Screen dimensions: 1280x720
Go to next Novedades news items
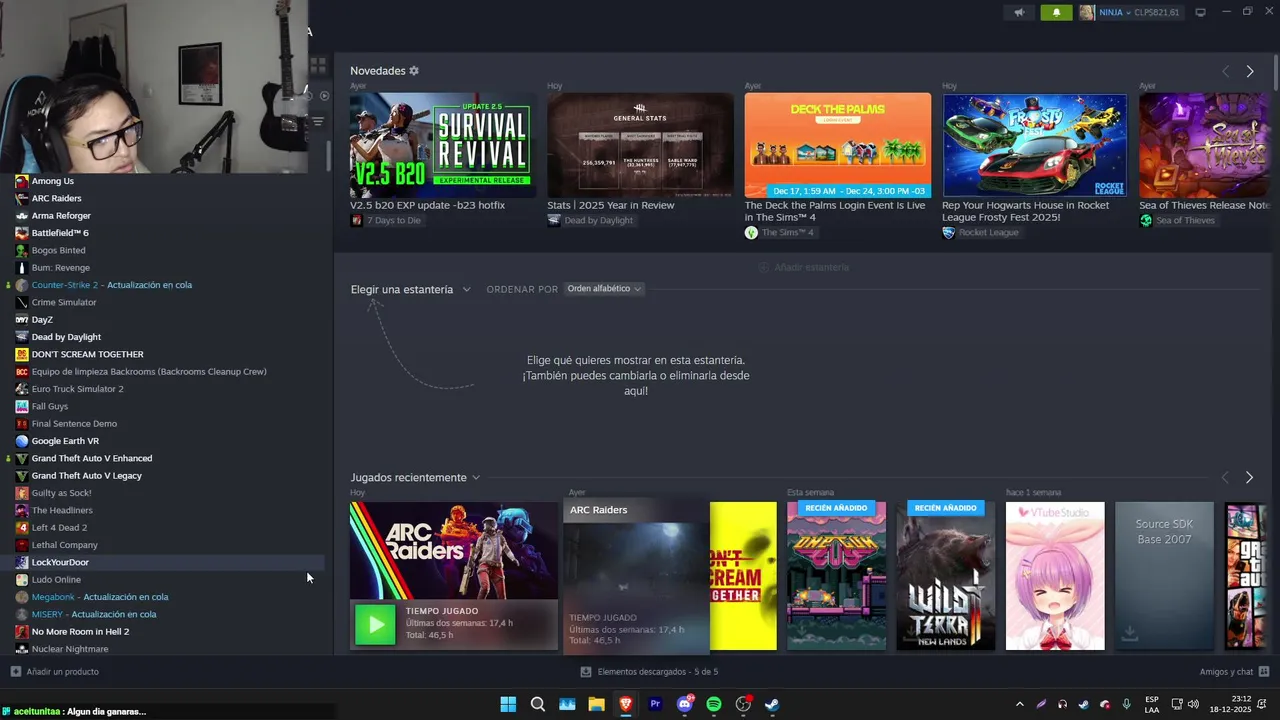(1249, 71)
